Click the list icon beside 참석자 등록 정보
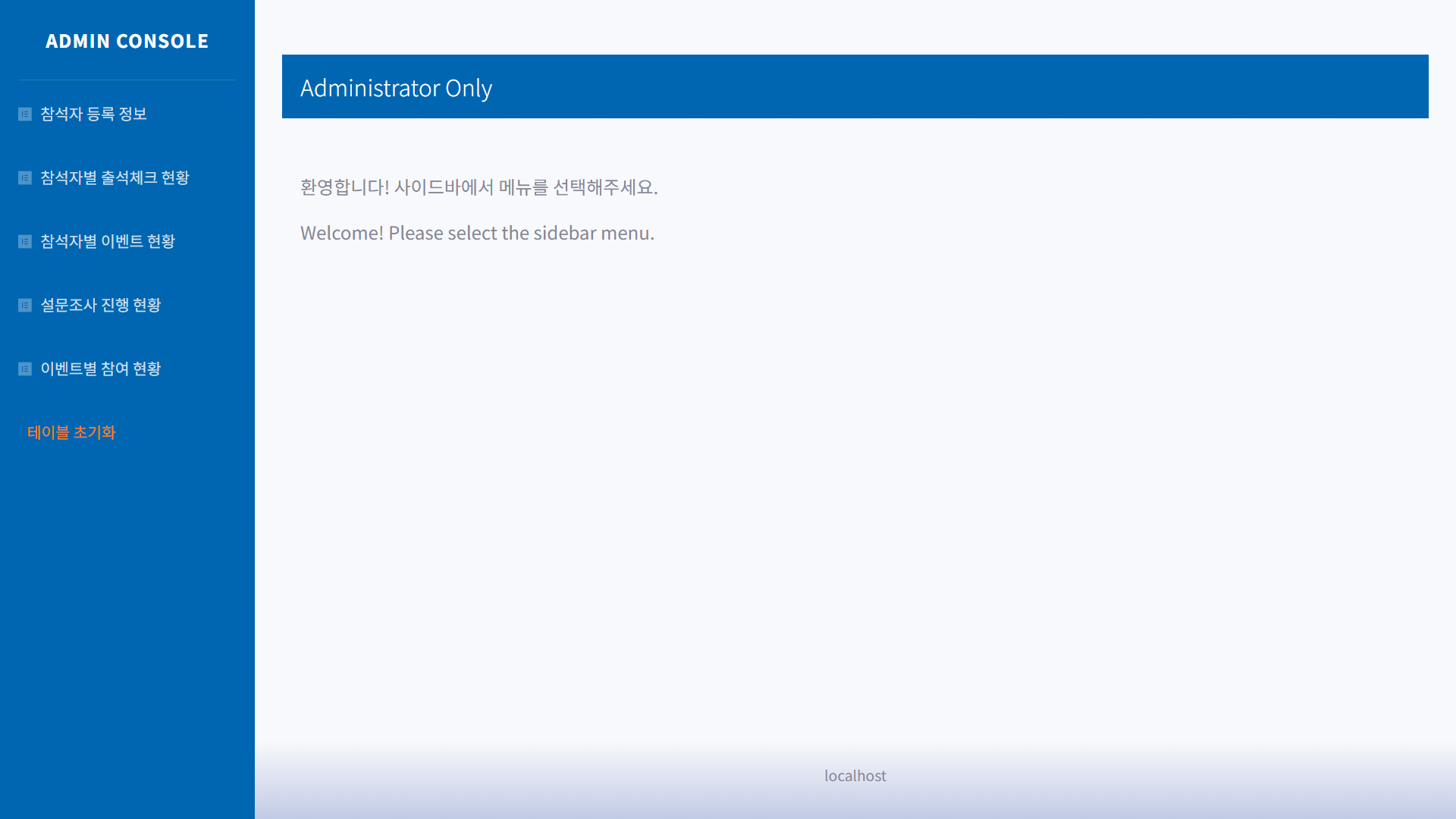This screenshot has width=1456, height=819. [x=25, y=114]
